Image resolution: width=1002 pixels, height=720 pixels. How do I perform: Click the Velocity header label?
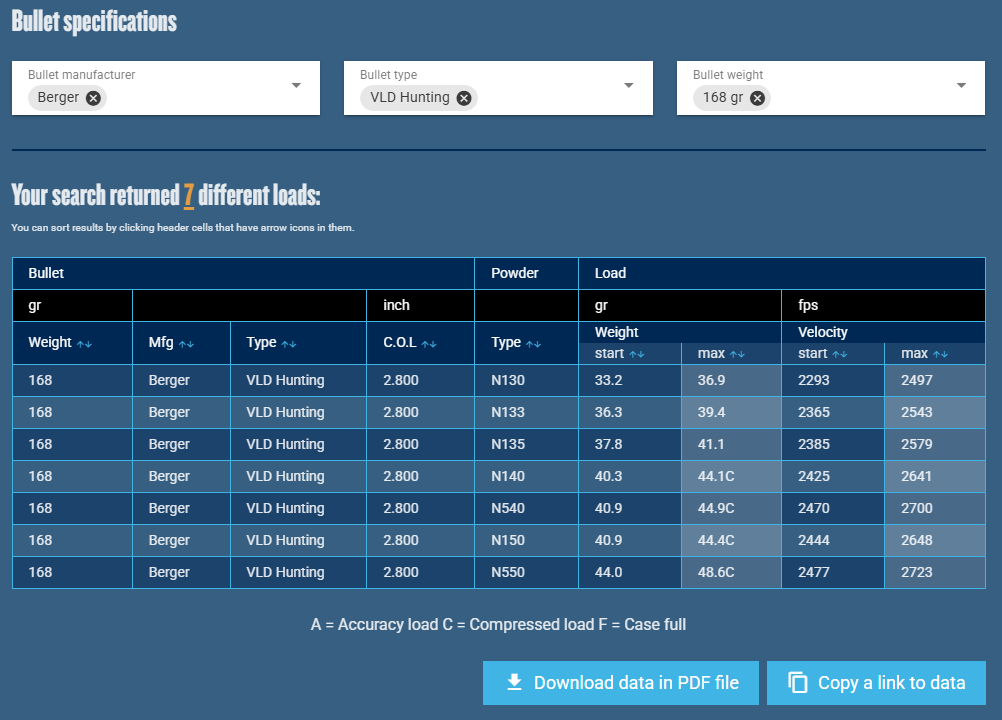pyautogui.click(x=822, y=332)
